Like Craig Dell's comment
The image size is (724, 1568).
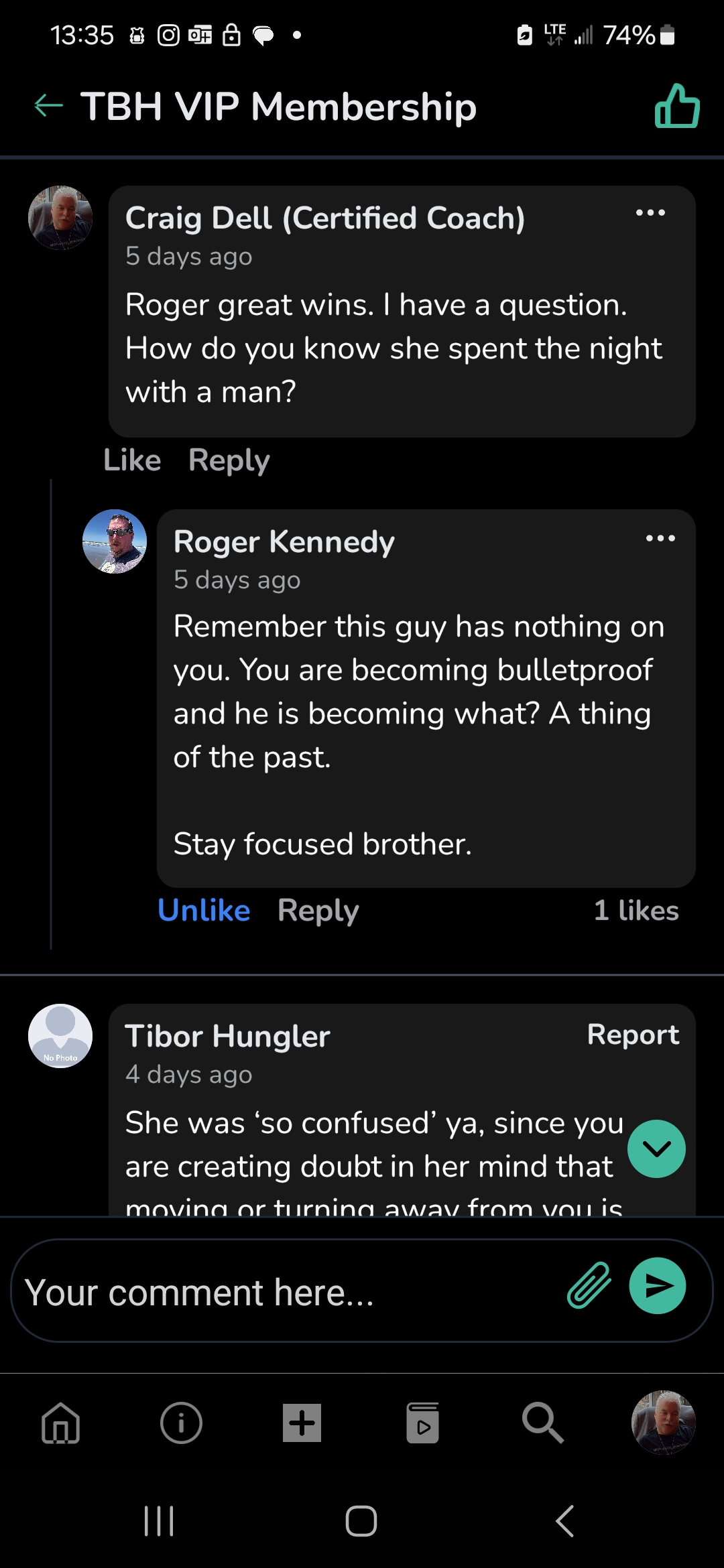(132, 460)
